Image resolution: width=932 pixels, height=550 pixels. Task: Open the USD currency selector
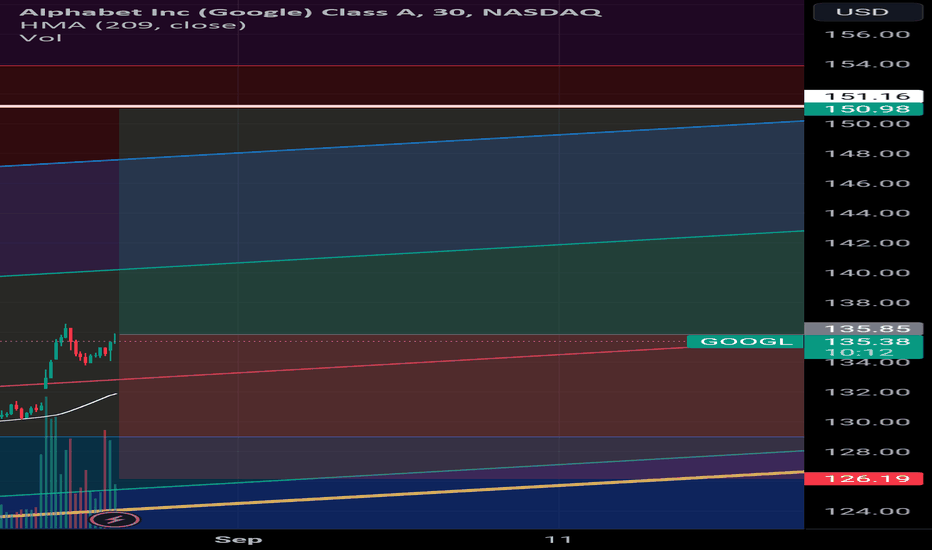point(867,12)
